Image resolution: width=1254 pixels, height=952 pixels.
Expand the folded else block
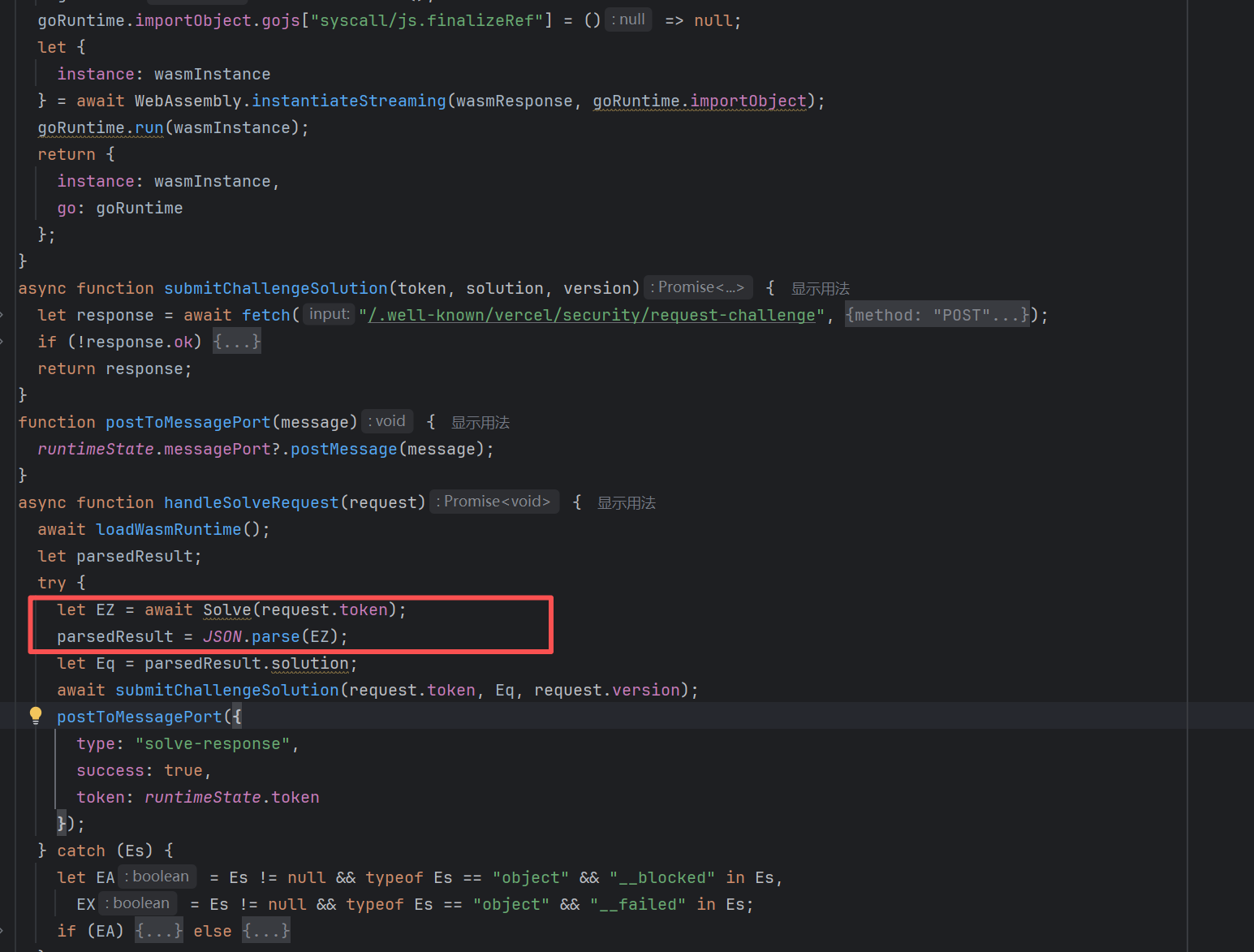point(266,931)
